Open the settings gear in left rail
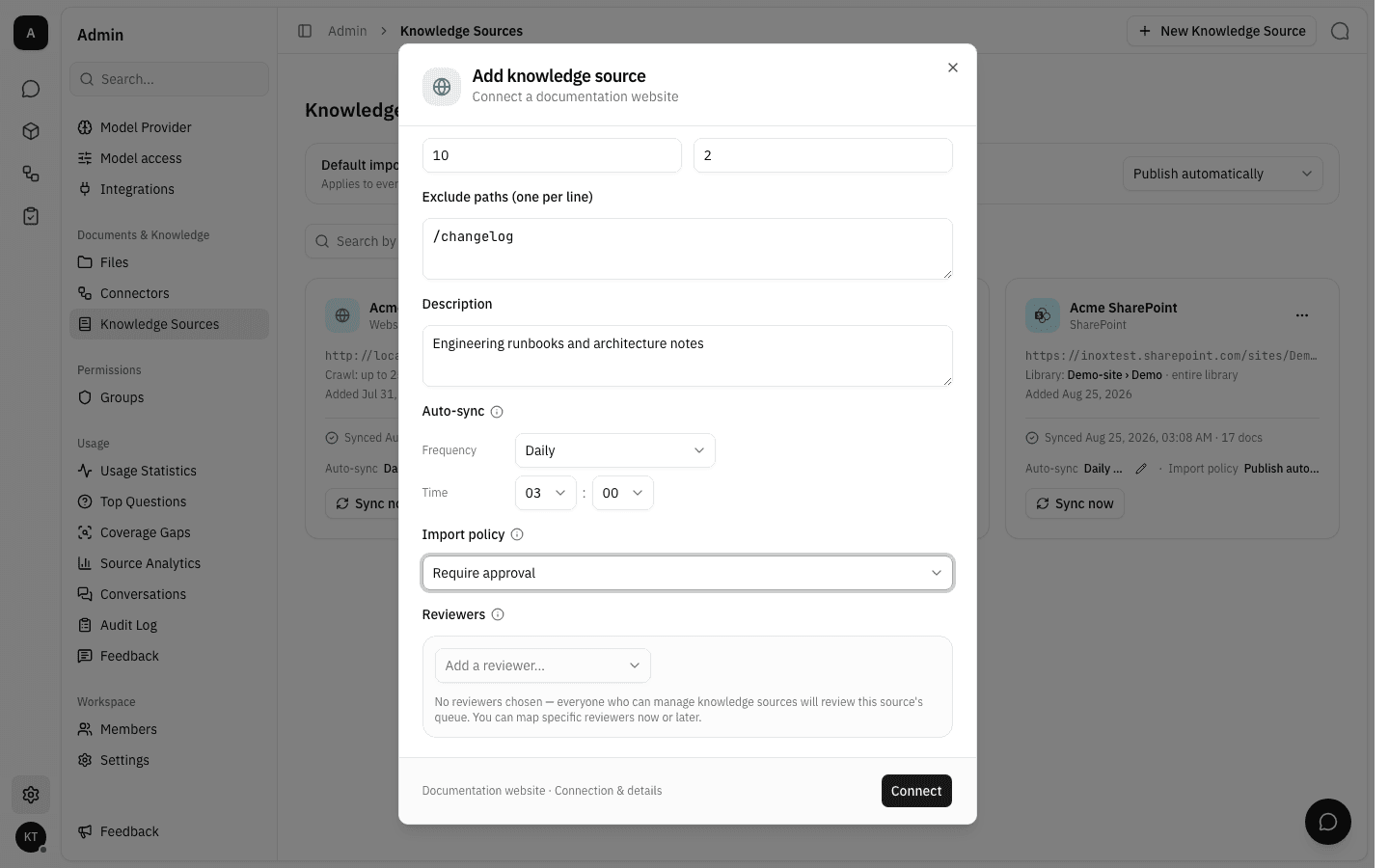The width and height of the screenshot is (1389, 868). (x=31, y=795)
